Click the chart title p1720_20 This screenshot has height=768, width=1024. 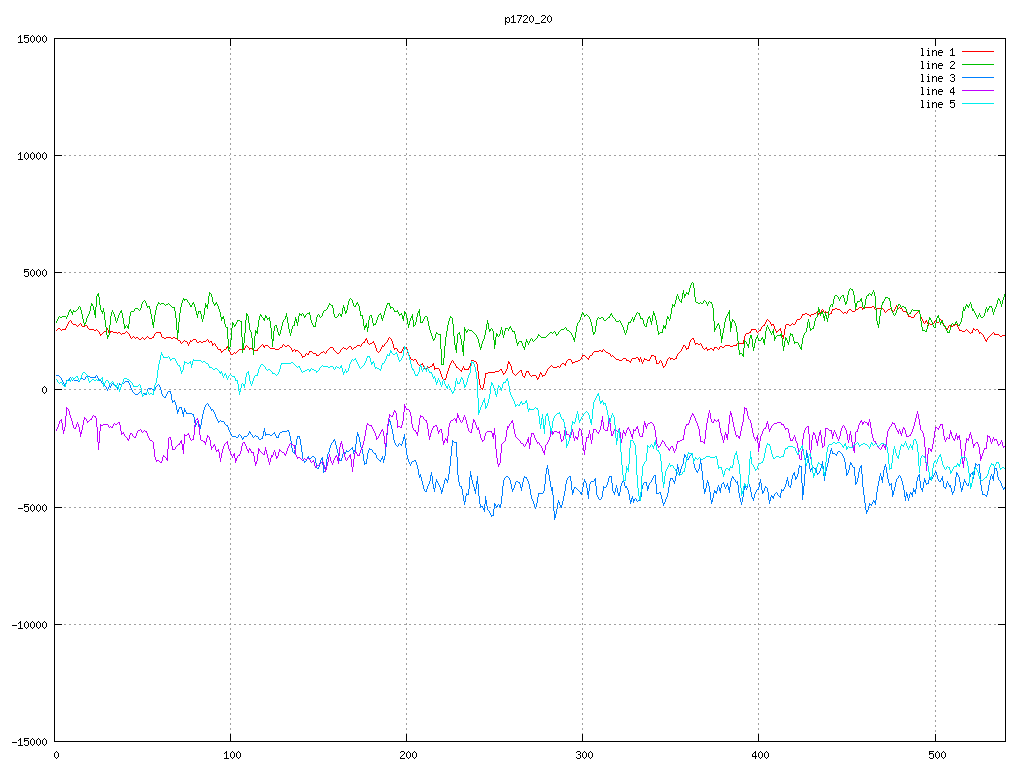(528, 20)
